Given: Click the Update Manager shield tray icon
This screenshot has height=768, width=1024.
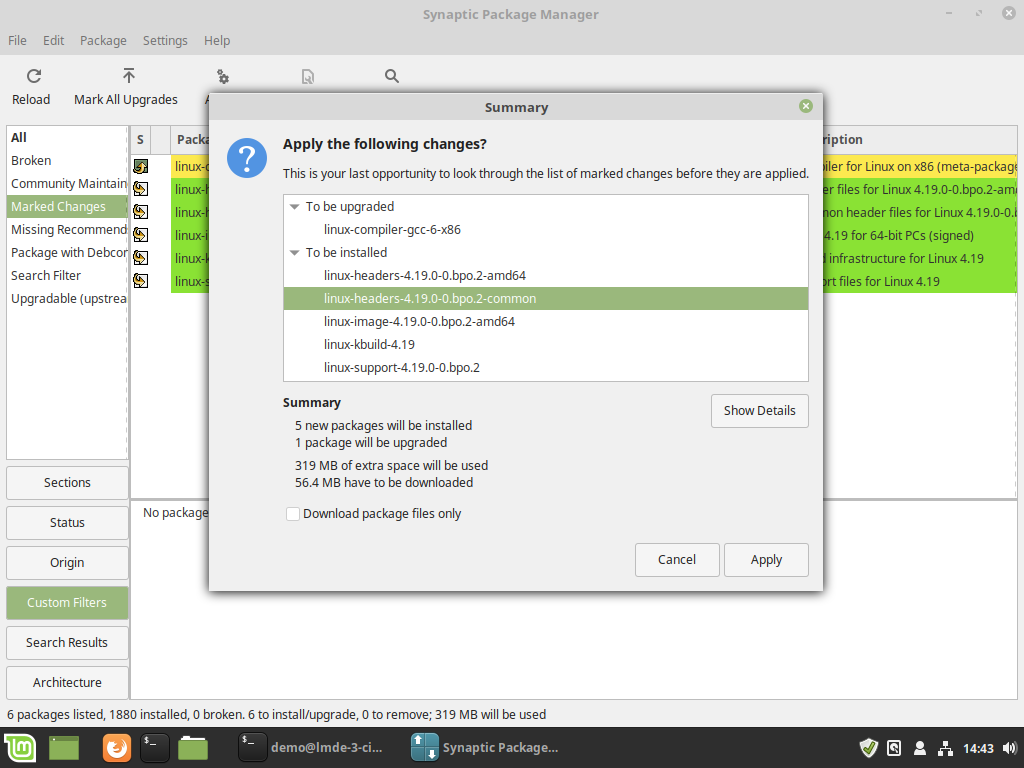Looking at the screenshot, I should pyautogui.click(x=869, y=748).
